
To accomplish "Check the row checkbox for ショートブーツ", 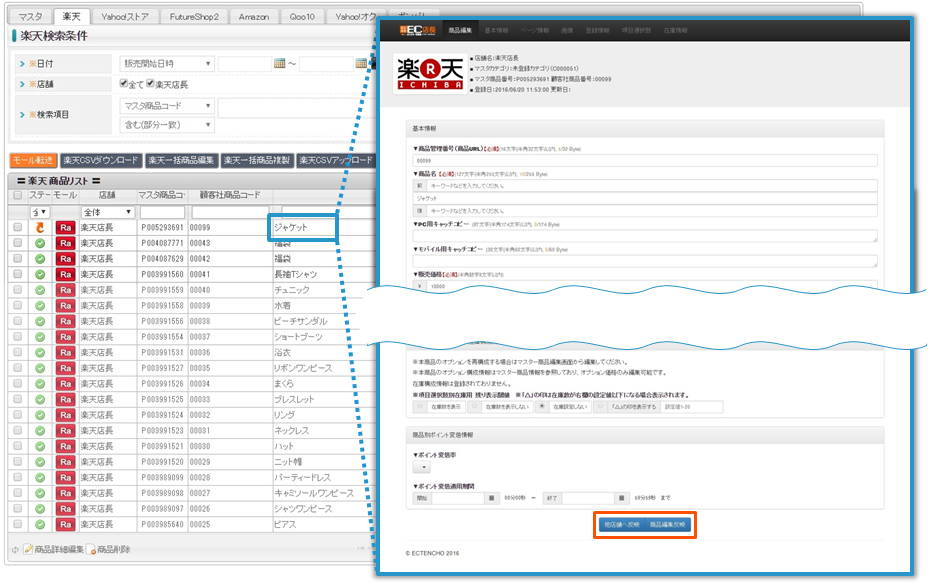I will (x=17, y=337).
